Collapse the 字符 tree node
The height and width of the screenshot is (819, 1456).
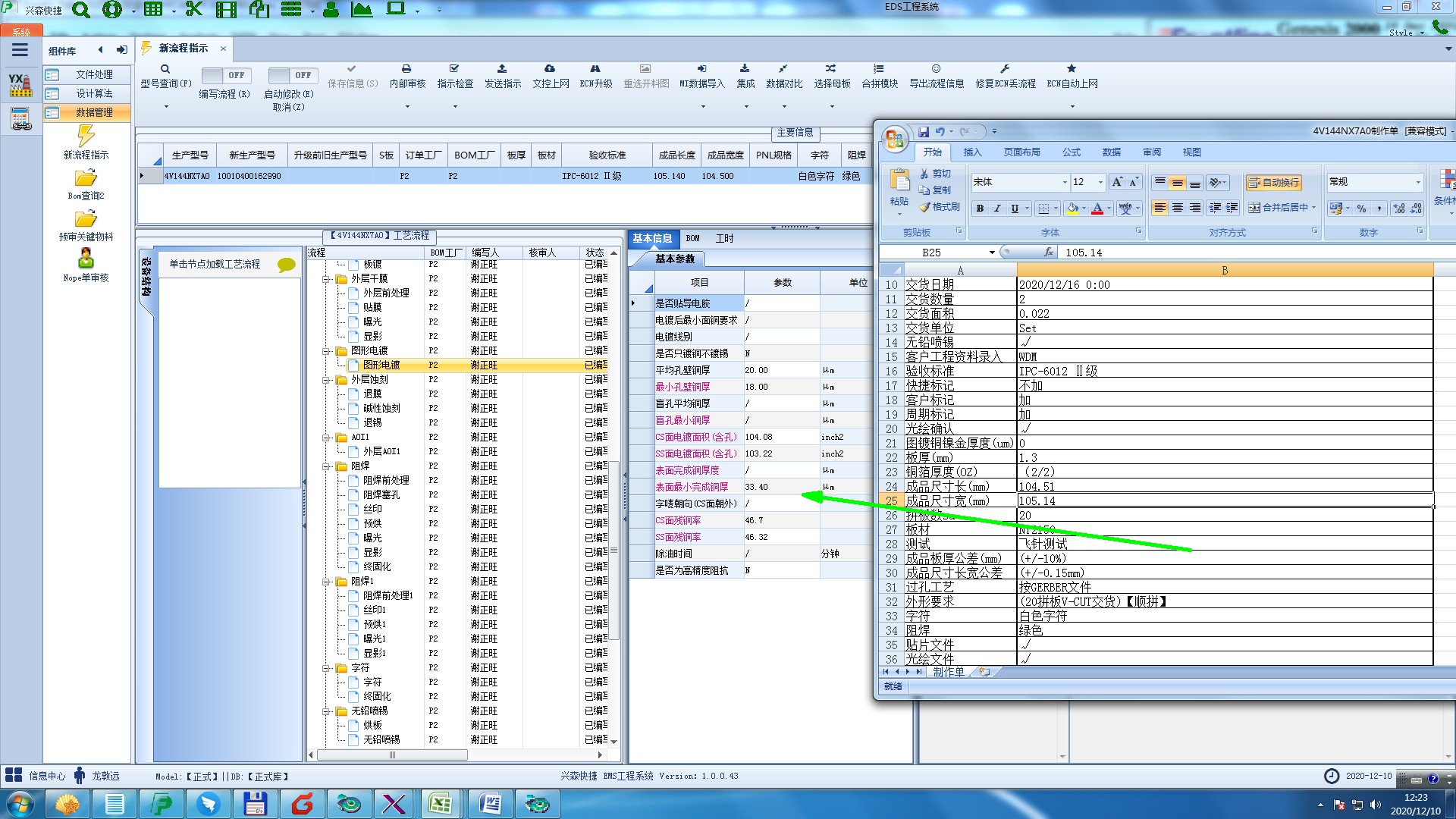(327, 667)
